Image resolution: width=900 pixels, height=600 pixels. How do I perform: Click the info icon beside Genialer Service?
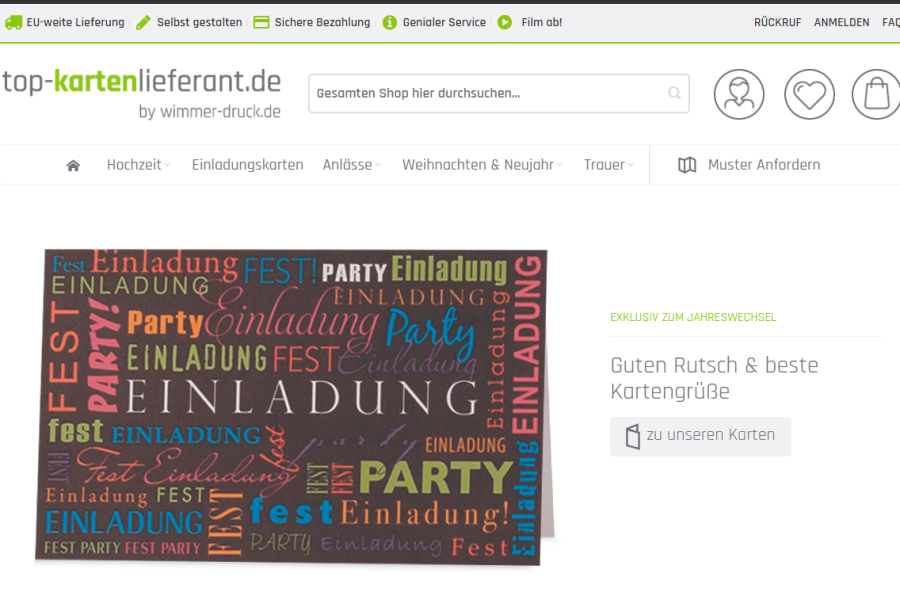coord(389,22)
